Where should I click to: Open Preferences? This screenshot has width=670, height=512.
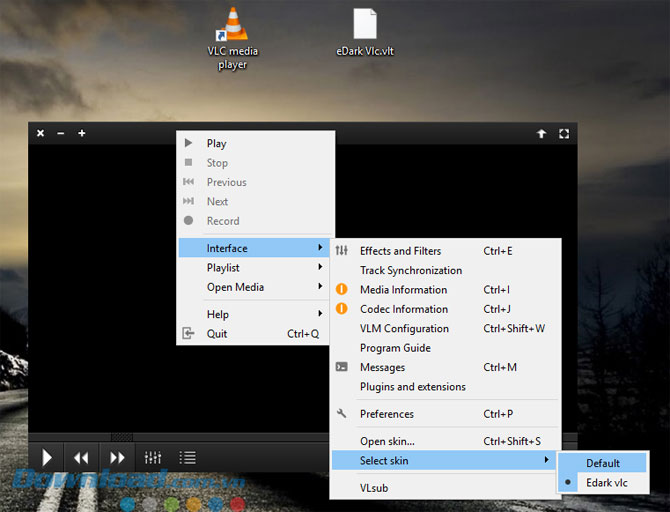pyautogui.click(x=445, y=414)
